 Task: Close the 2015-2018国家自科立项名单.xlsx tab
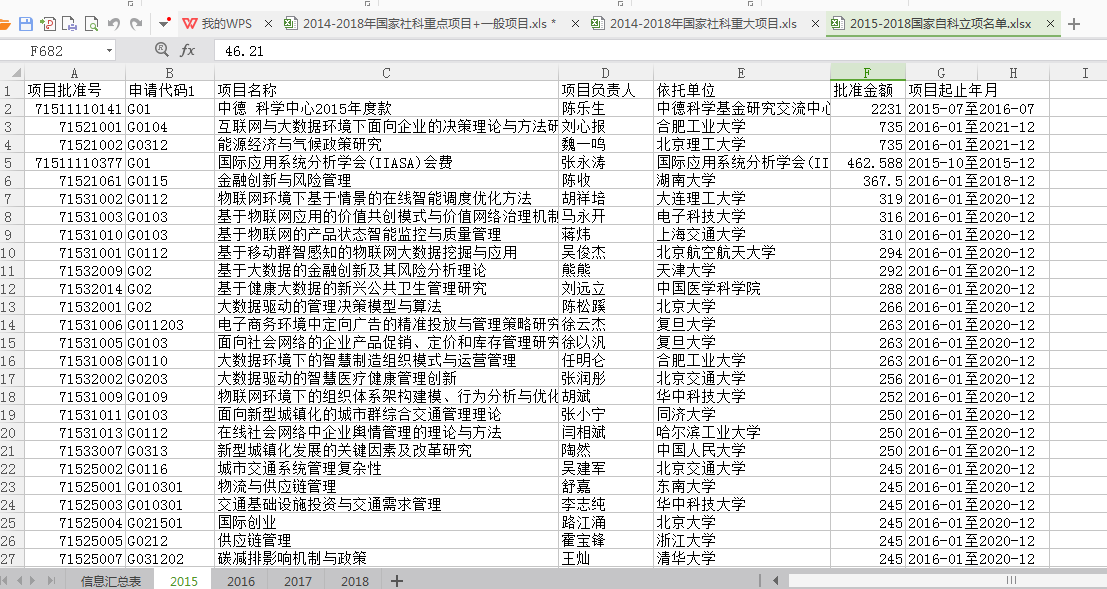click(x=1050, y=24)
